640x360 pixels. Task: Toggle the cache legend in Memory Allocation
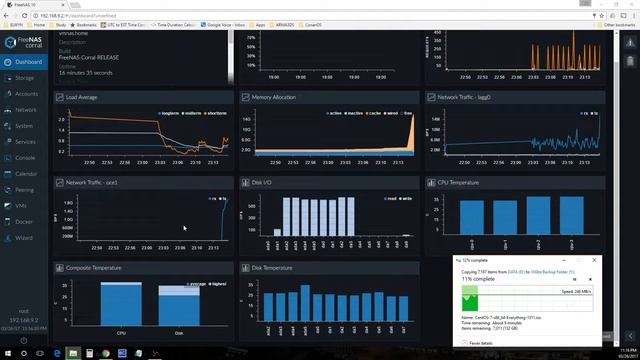pos(373,113)
